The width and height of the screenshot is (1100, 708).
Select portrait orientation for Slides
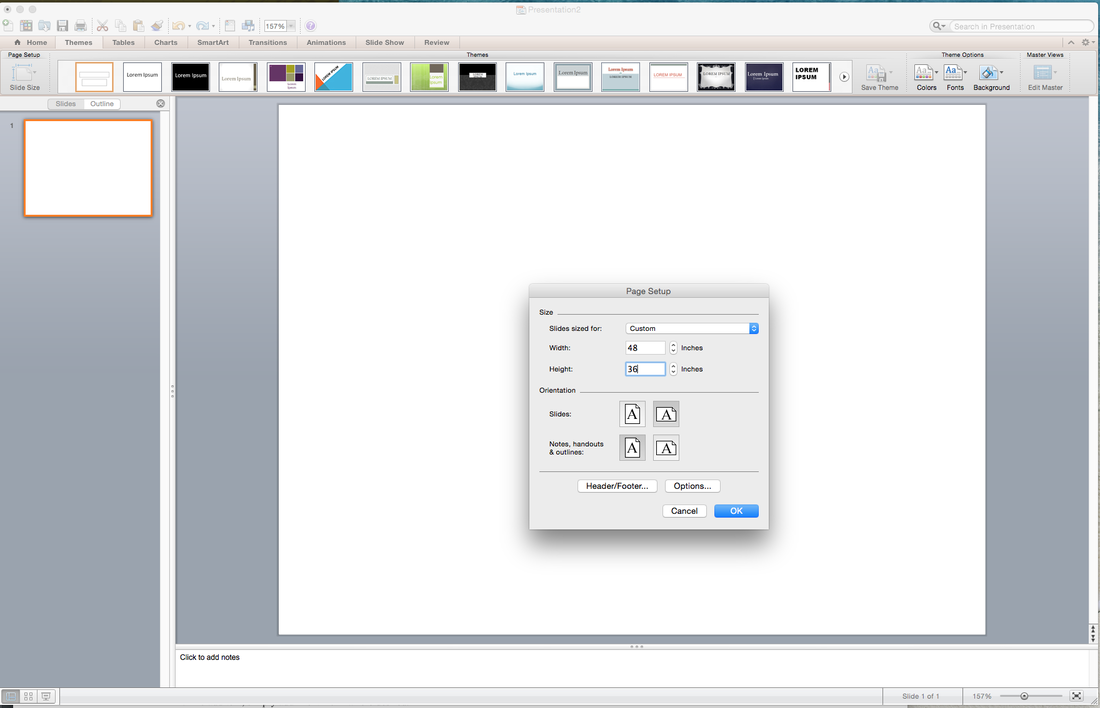tap(632, 414)
